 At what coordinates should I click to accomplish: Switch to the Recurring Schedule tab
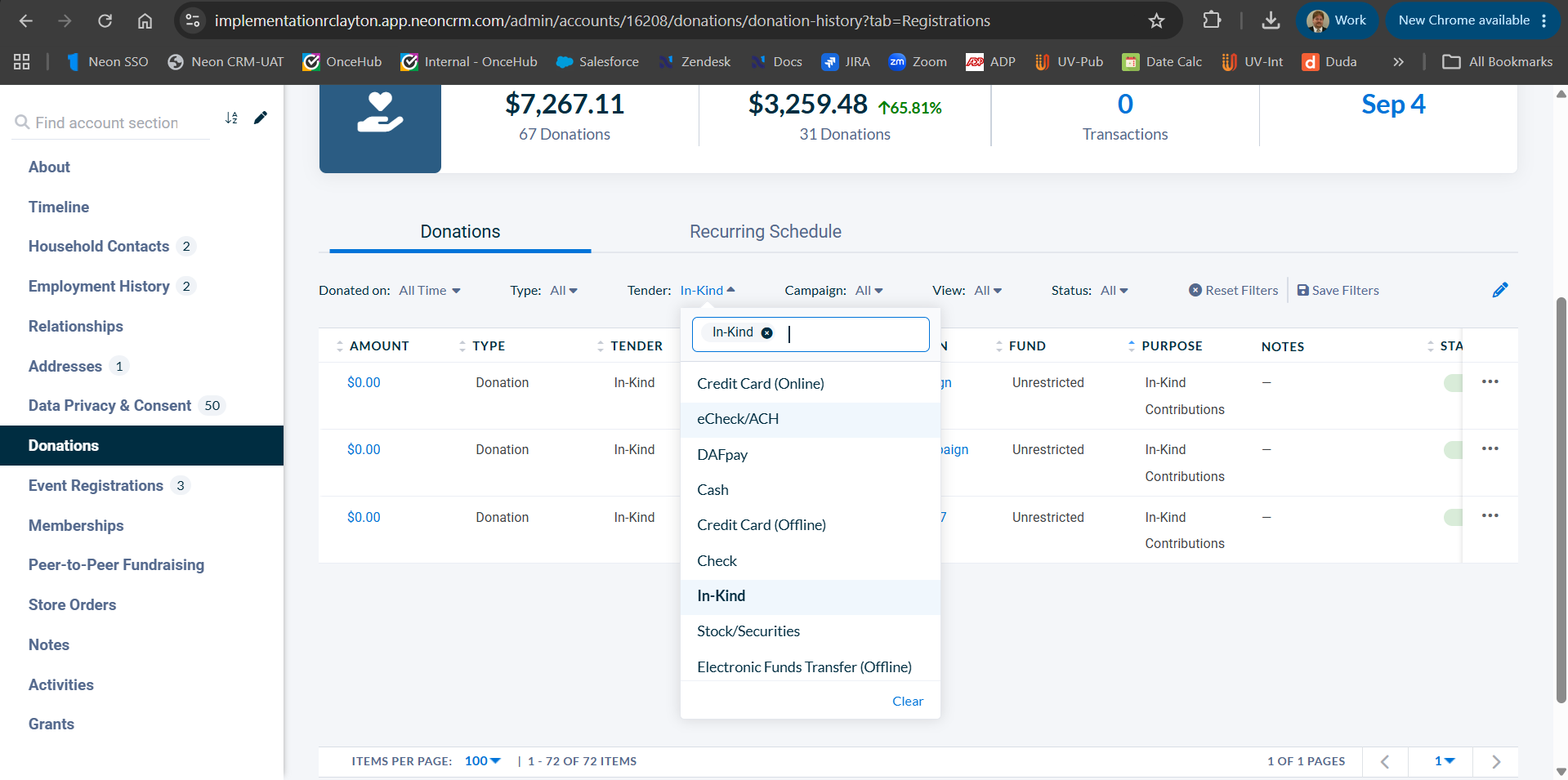click(x=766, y=232)
